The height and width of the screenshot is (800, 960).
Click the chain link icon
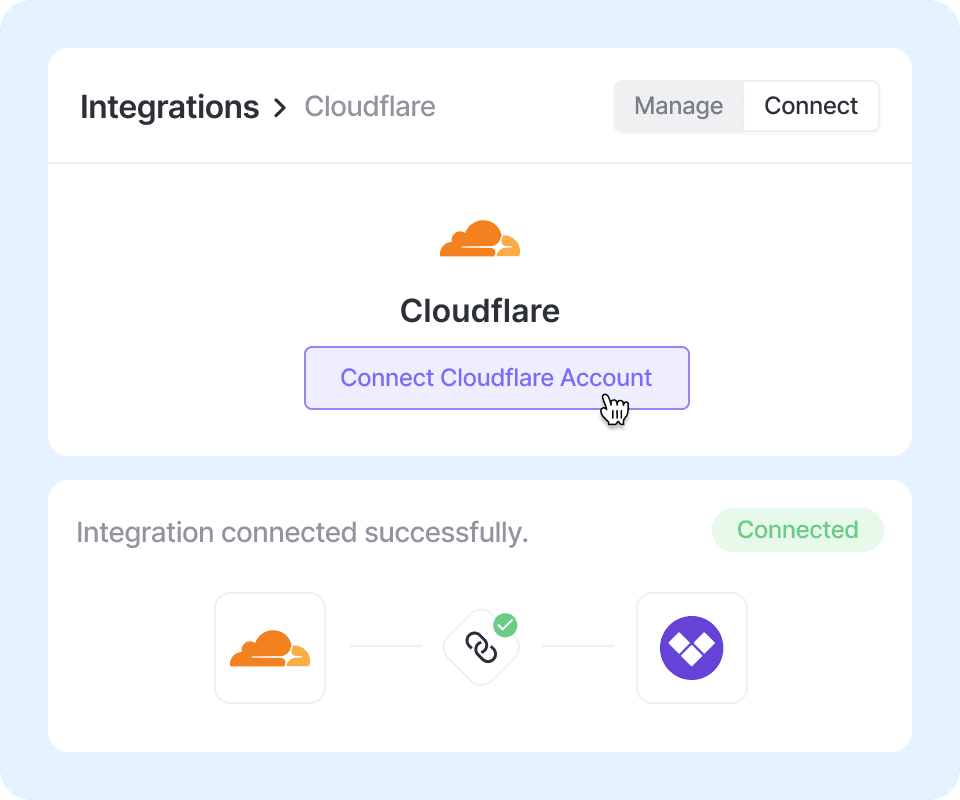pos(481,648)
